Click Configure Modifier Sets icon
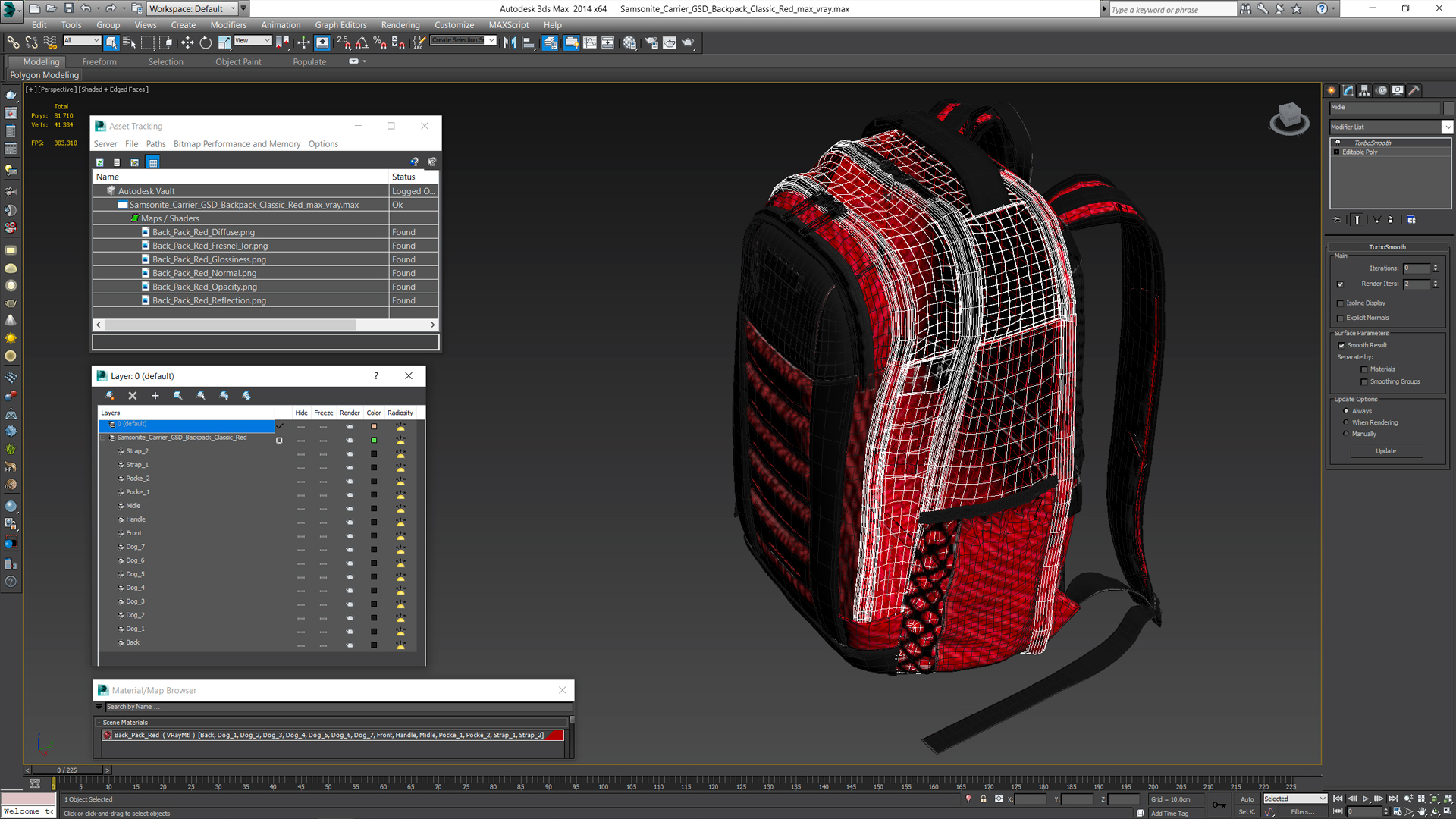The image size is (1456, 819). click(1411, 220)
